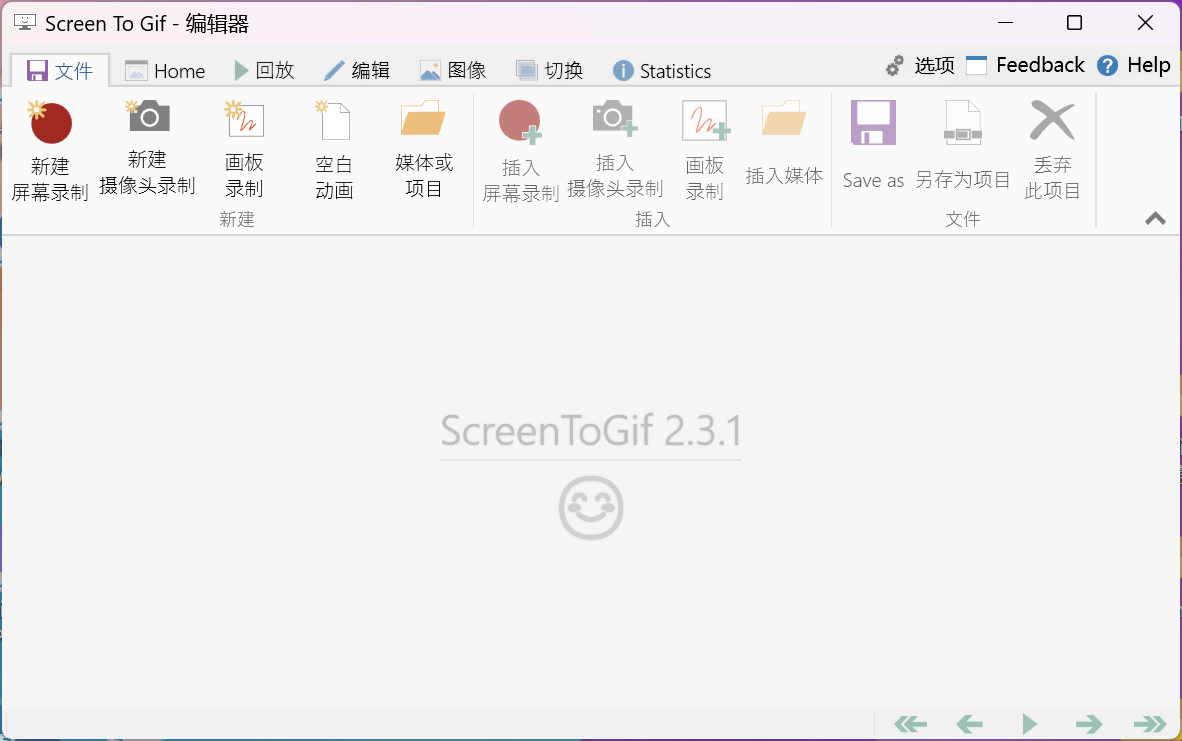Go to the previous frame

point(969,724)
